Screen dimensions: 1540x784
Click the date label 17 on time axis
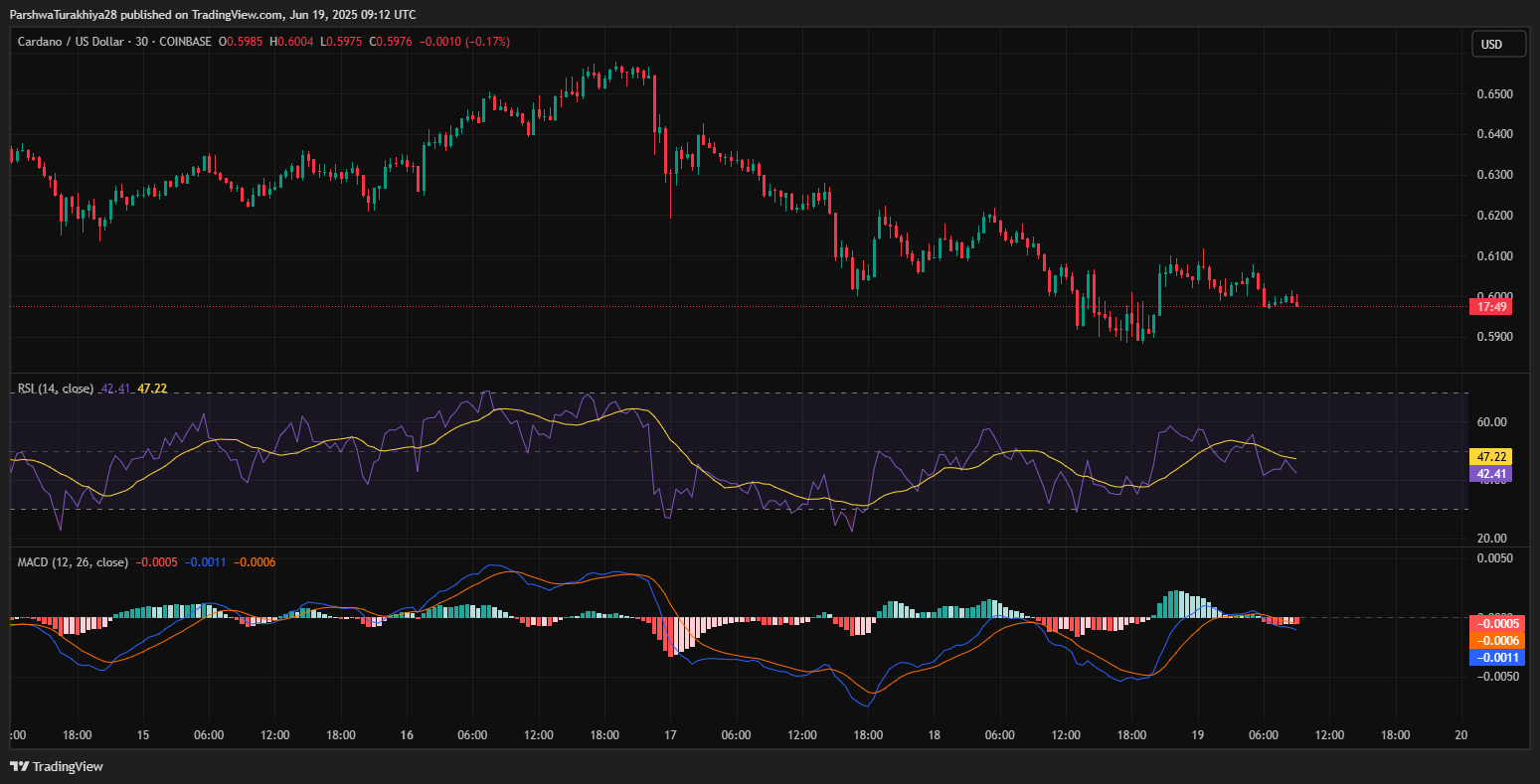point(670,735)
